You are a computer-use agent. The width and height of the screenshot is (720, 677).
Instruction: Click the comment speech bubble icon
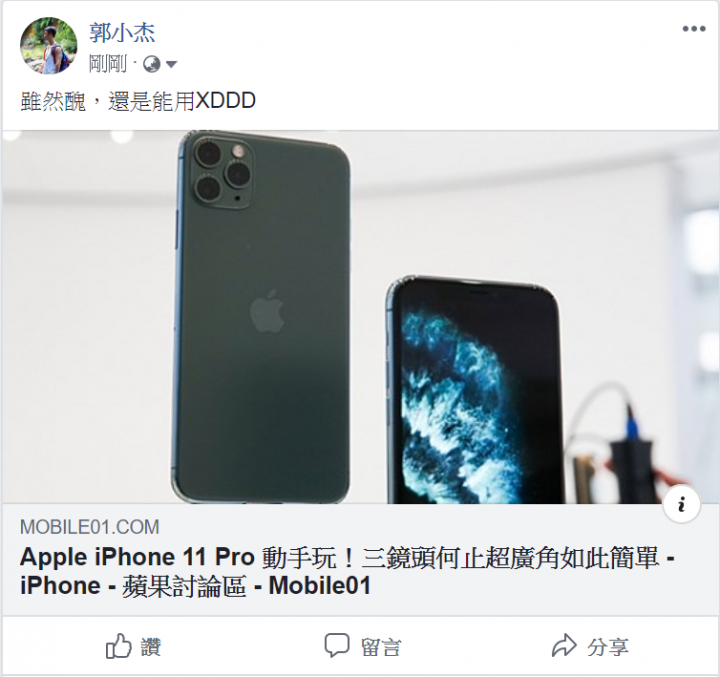(337, 645)
